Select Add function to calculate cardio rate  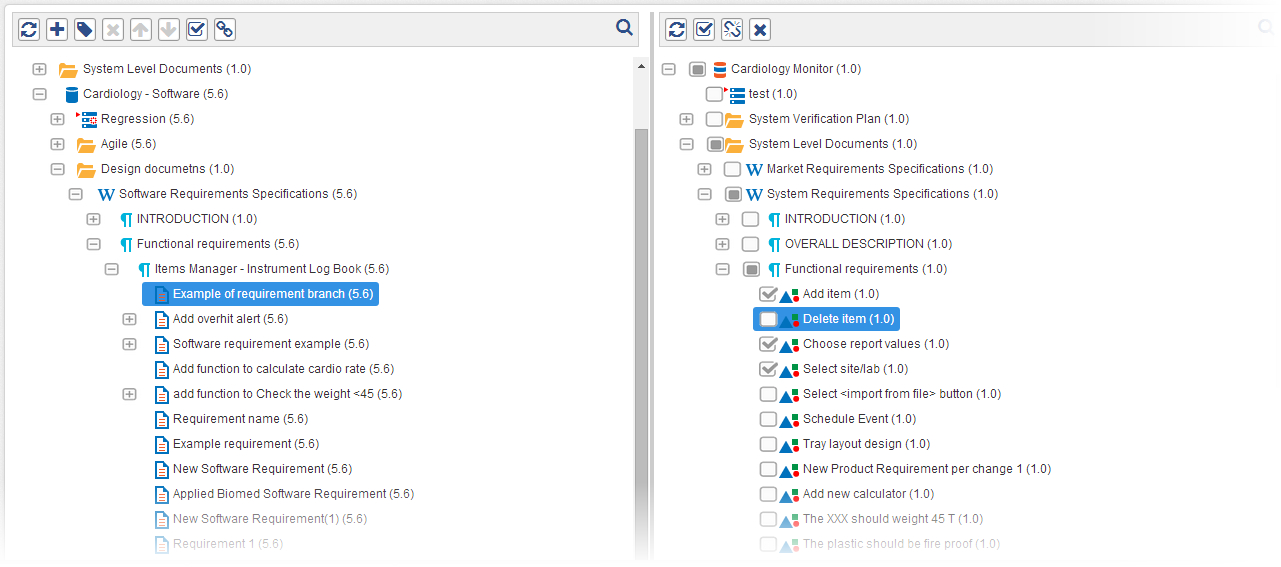pyautogui.click(x=283, y=369)
